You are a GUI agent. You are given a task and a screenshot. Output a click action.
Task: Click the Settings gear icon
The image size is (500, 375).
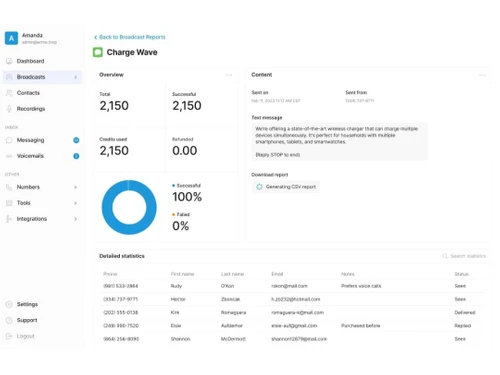9,304
